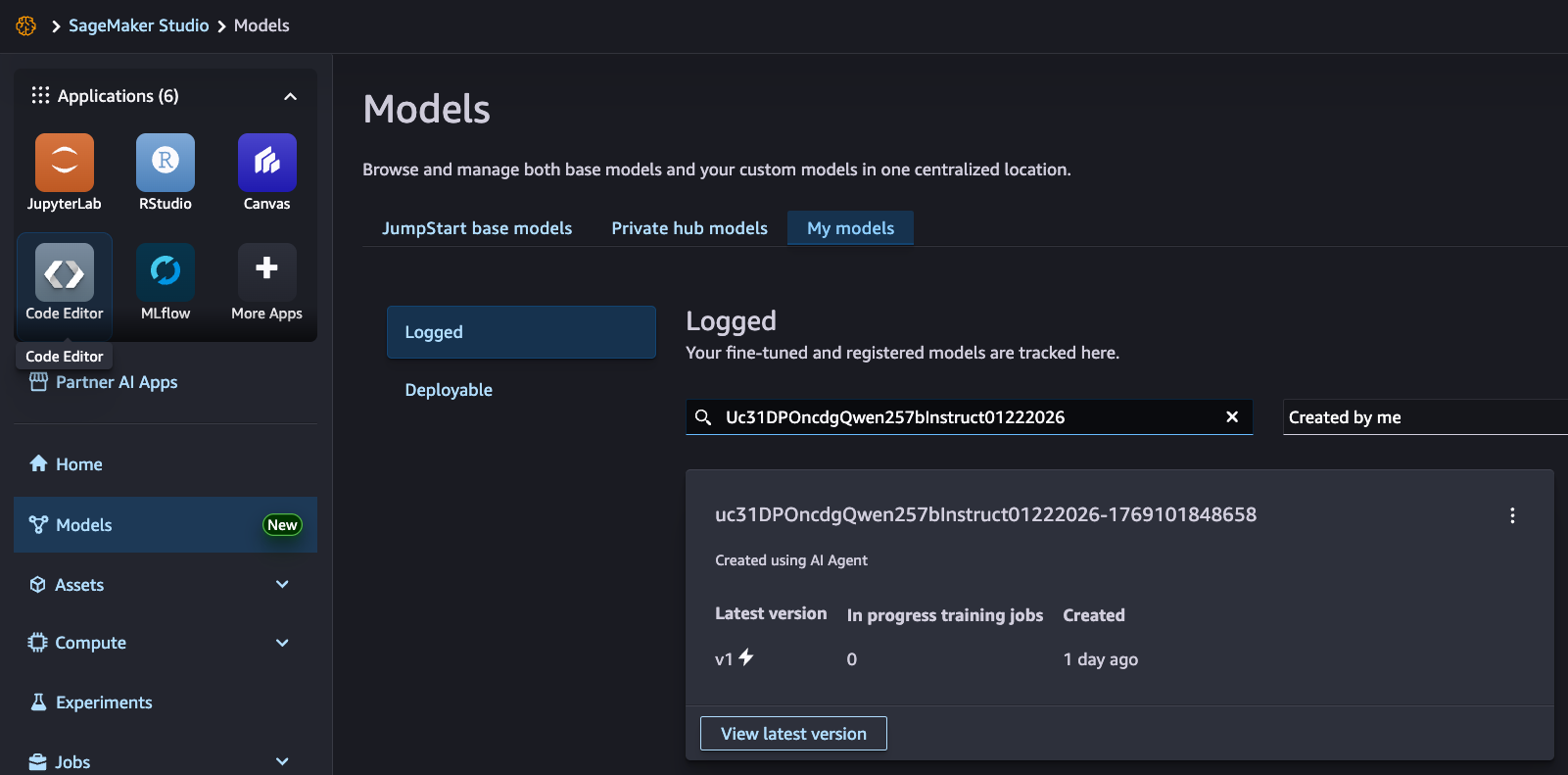Click the Home house icon
The width and height of the screenshot is (1568, 775).
(38, 463)
